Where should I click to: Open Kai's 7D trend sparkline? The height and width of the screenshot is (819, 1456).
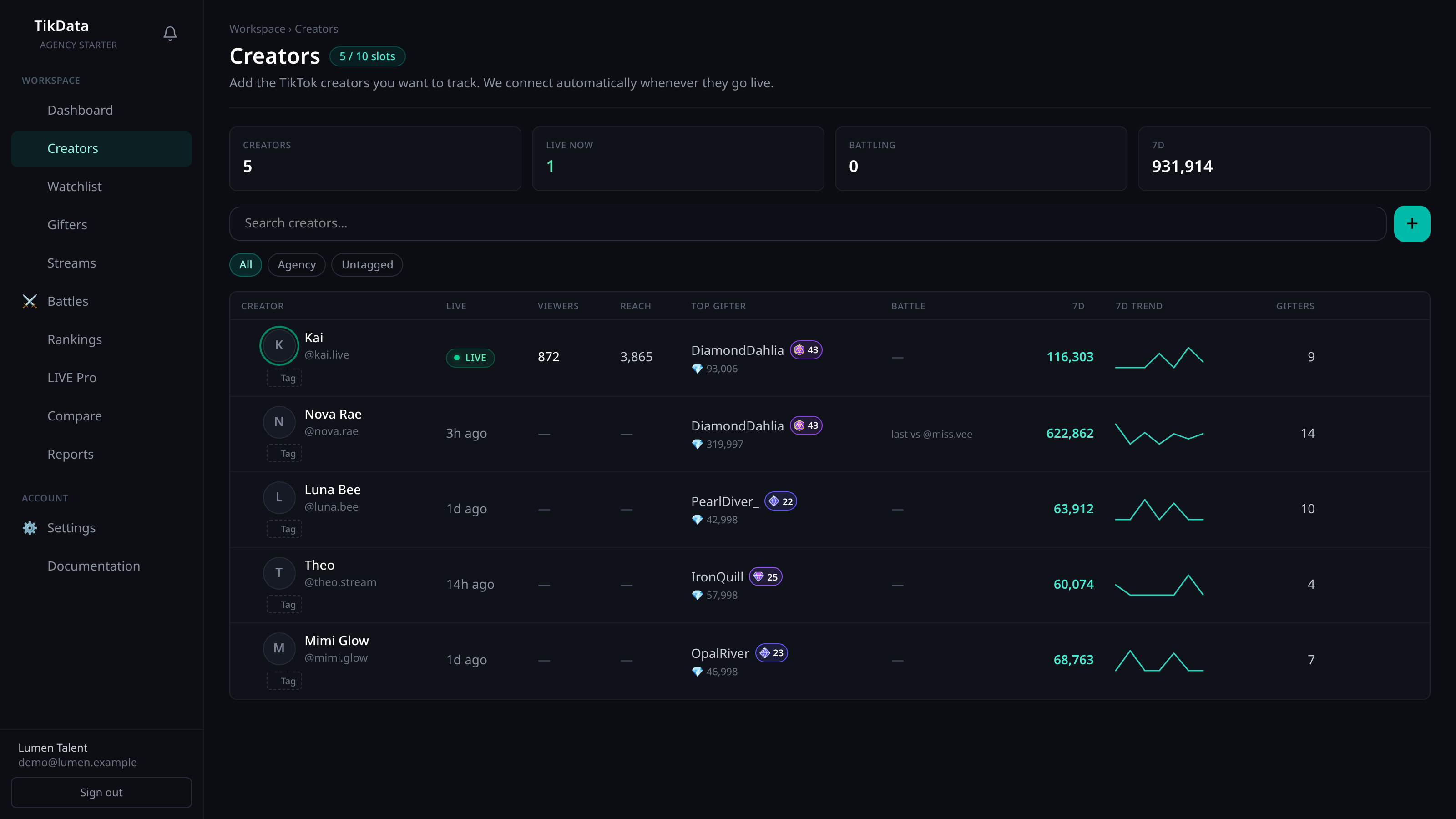pyautogui.click(x=1159, y=357)
